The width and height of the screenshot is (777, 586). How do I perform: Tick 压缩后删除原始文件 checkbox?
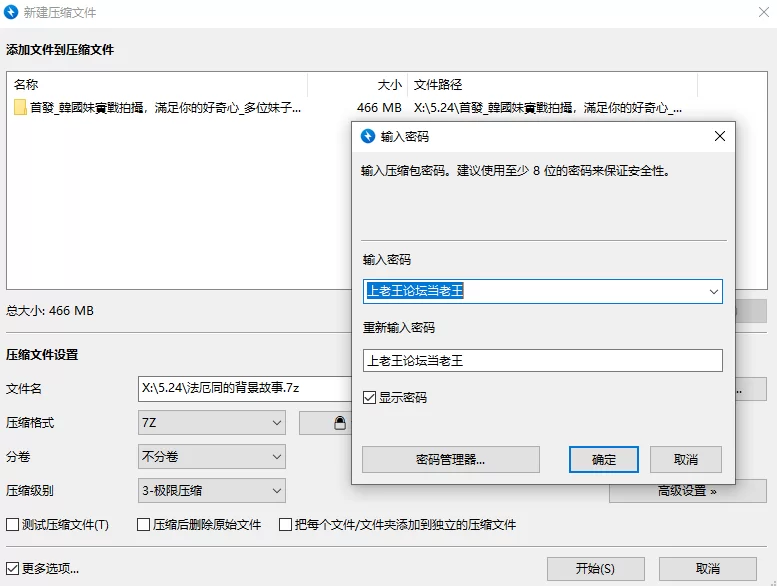pyautogui.click(x=143, y=525)
